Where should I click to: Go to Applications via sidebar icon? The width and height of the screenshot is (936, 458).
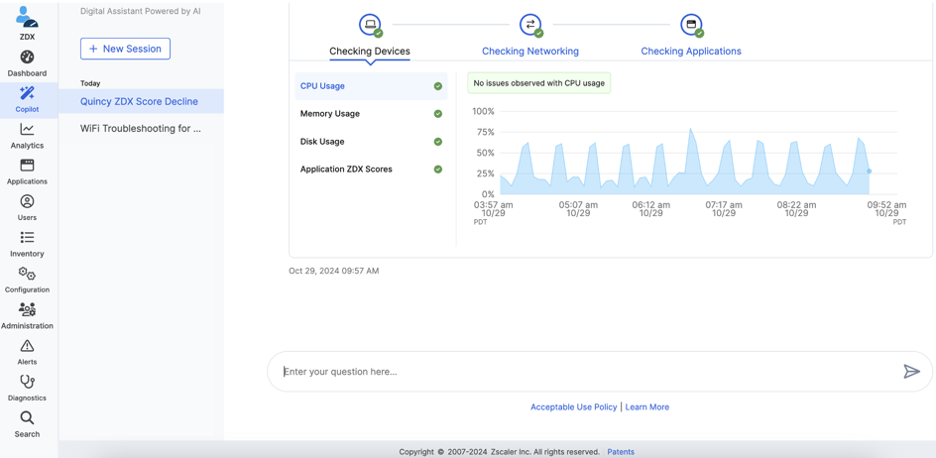point(27,166)
